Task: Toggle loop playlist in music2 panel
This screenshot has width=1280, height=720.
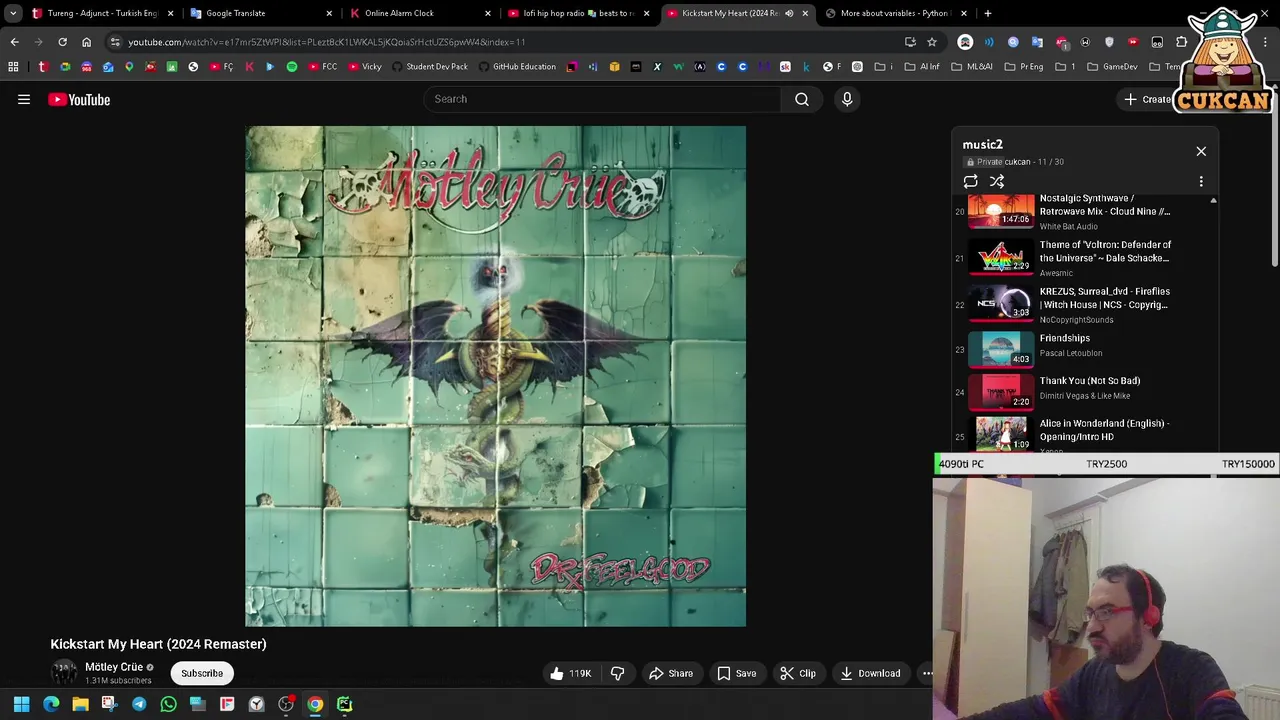Action: [970, 182]
